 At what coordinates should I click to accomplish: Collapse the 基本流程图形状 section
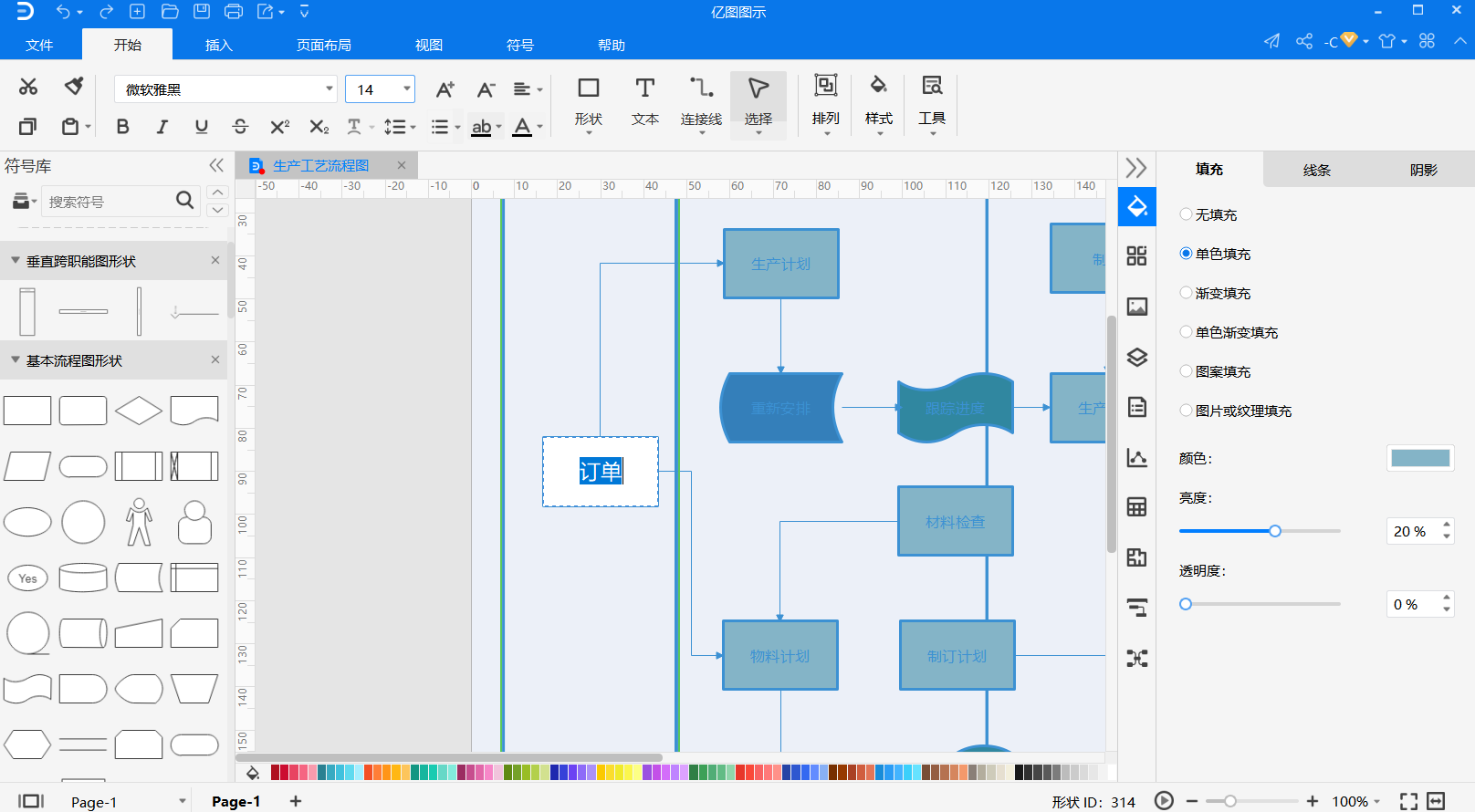[x=16, y=360]
